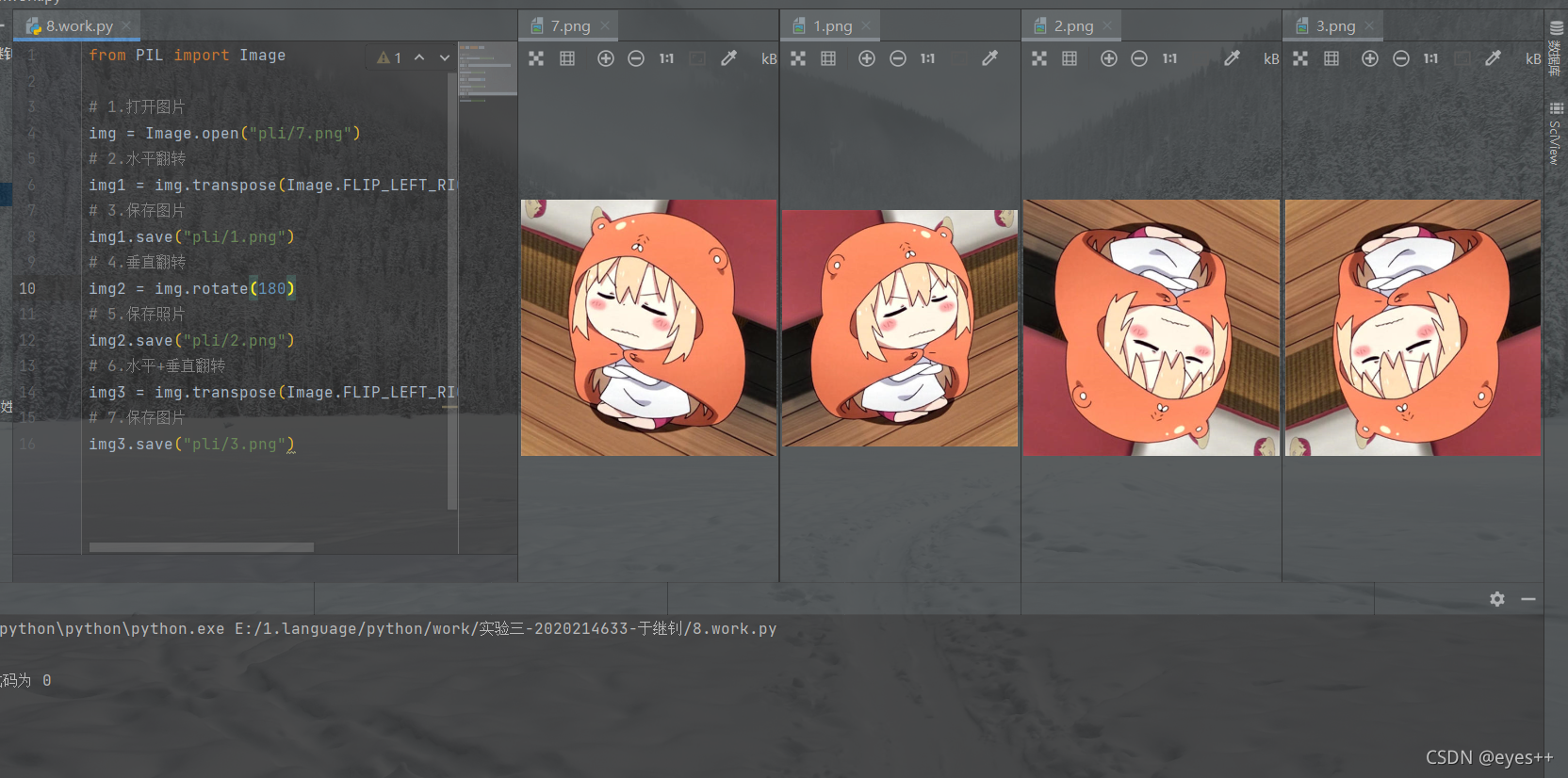Toggle chessboard background in 3.png viewer
Viewport: 1568px width, 778px height.
coord(1300,58)
